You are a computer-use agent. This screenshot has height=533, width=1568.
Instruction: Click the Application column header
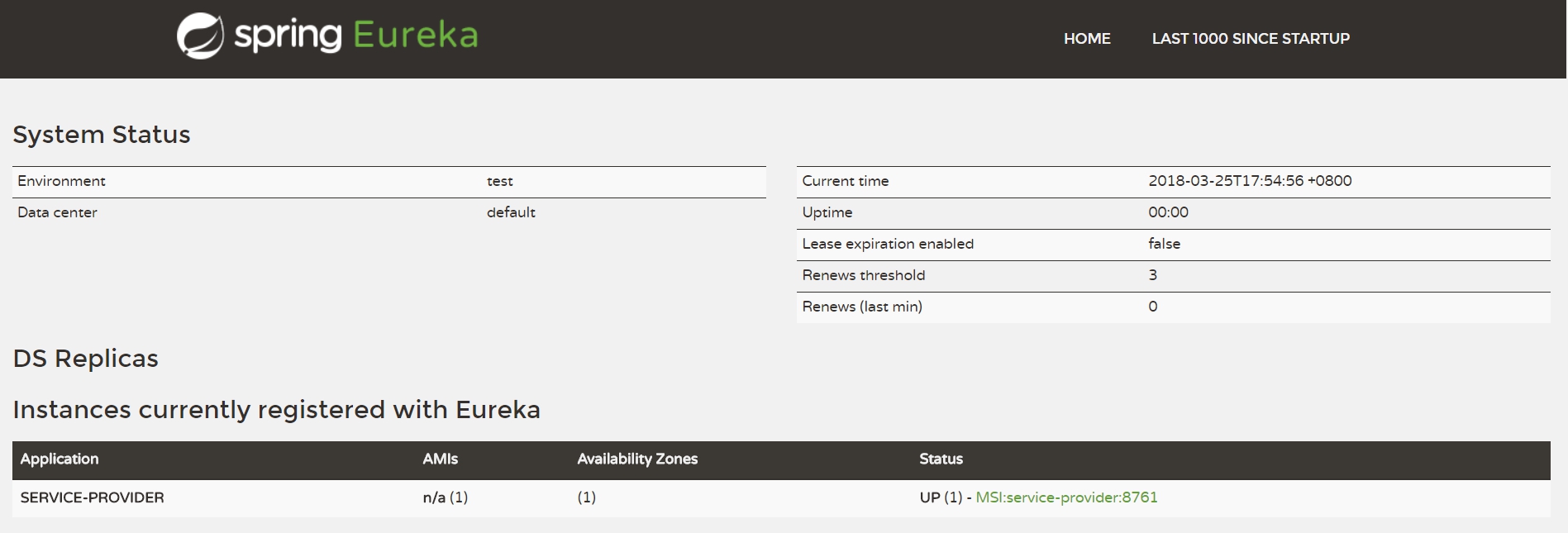click(60, 459)
